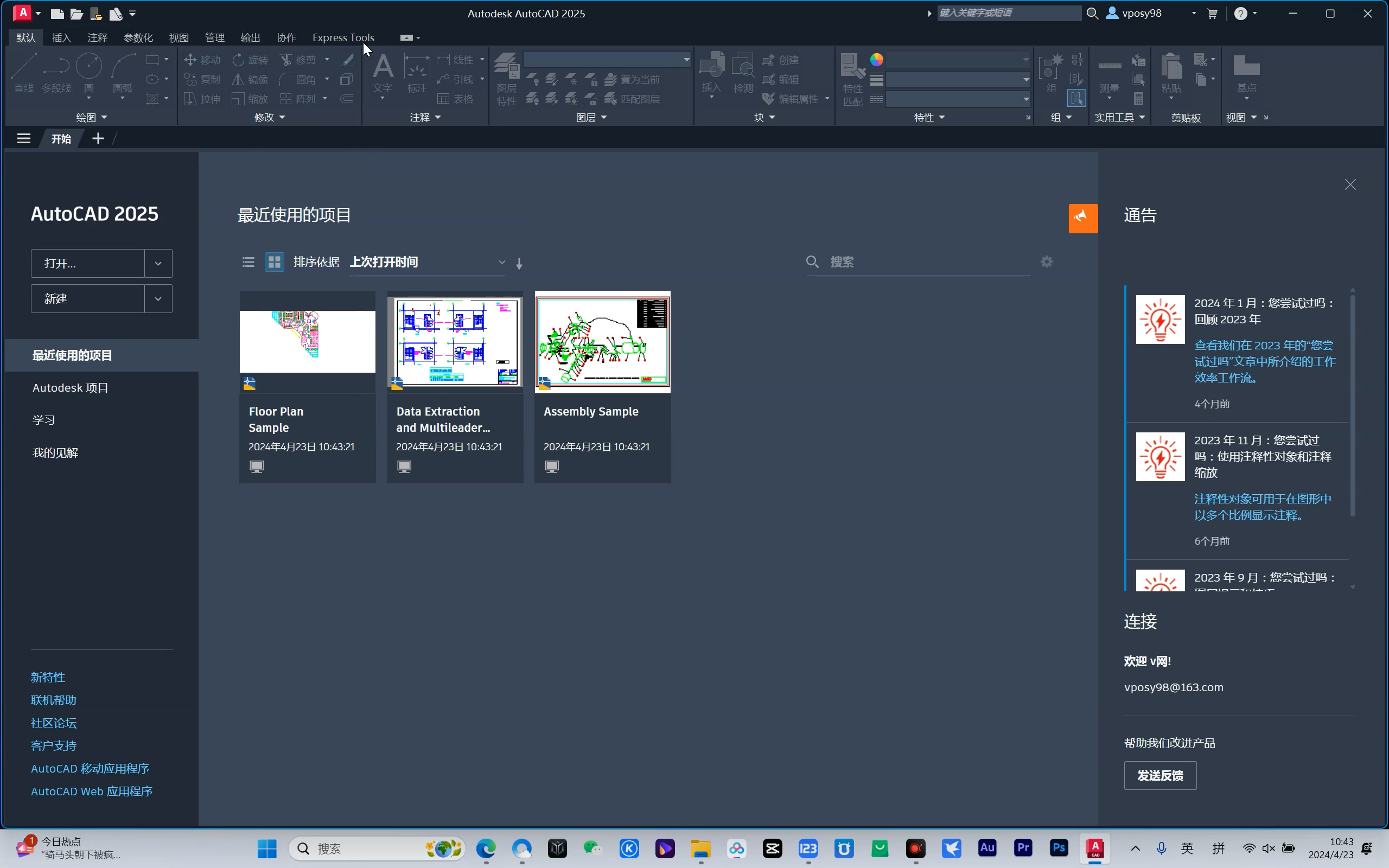Open the Learning section in sidebar
Viewport: 1389px width, 868px height.
click(43, 420)
